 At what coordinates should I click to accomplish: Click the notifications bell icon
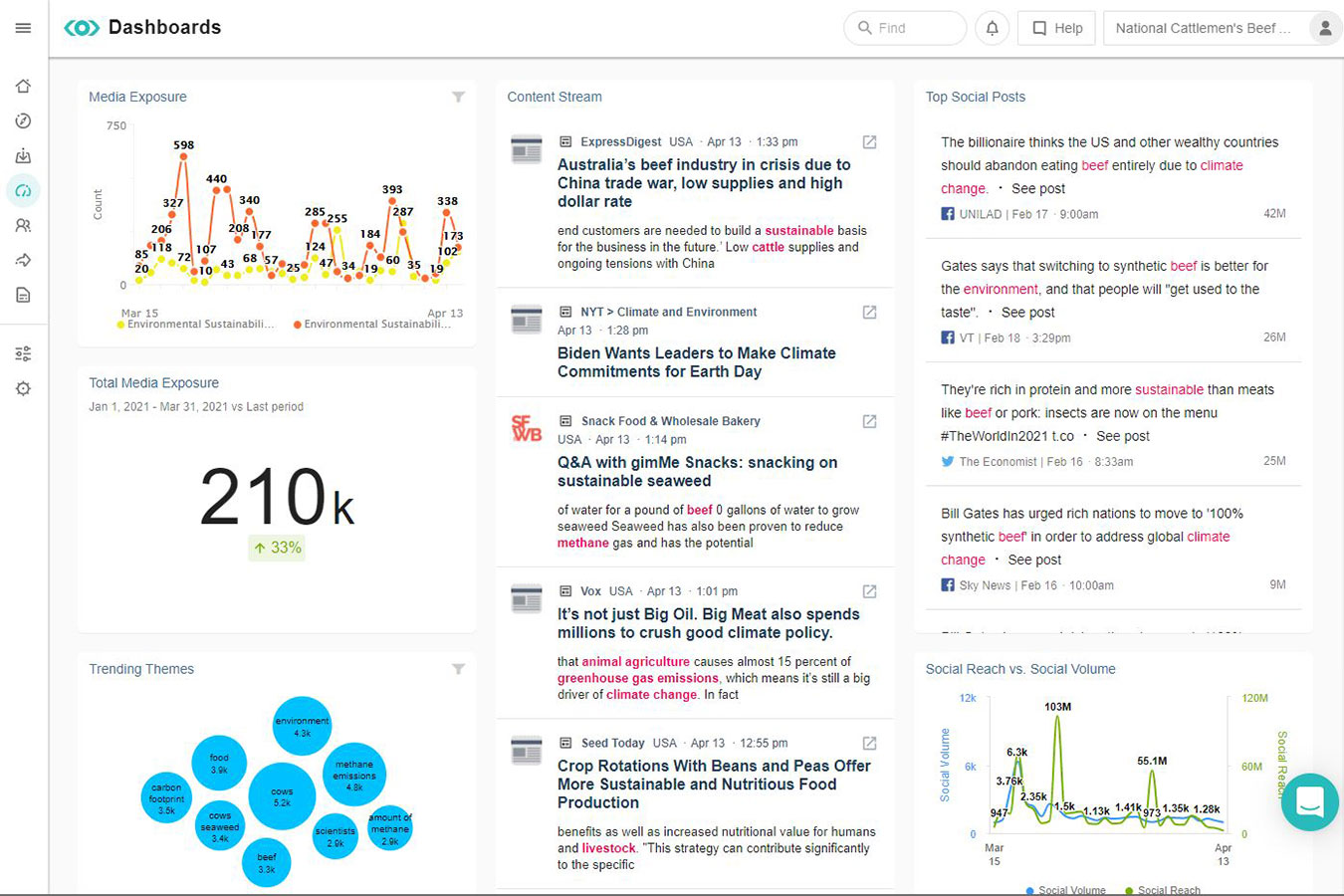coord(992,28)
